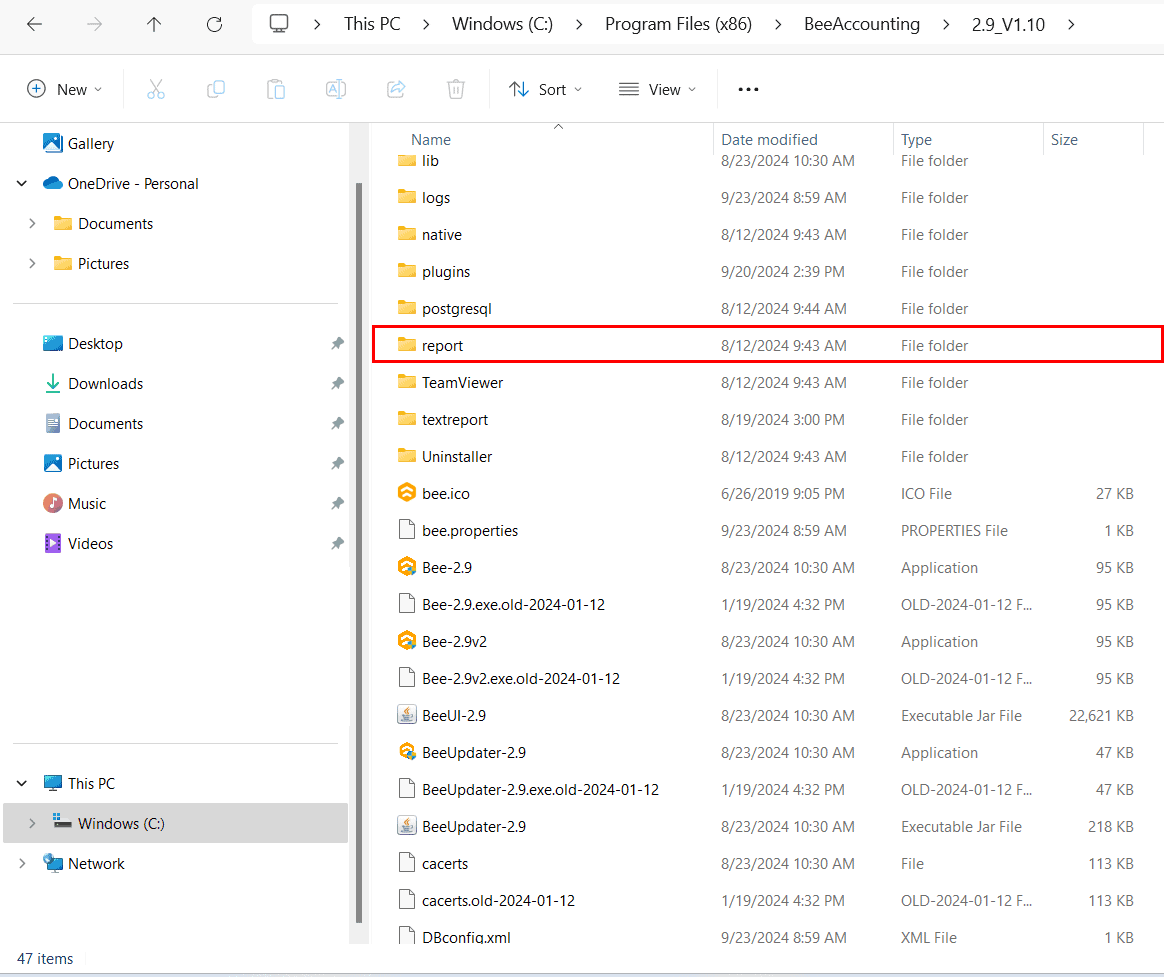The height and width of the screenshot is (977, 1164).
Task: Click the Share icon in toolbar
Action: pos(396,89)
